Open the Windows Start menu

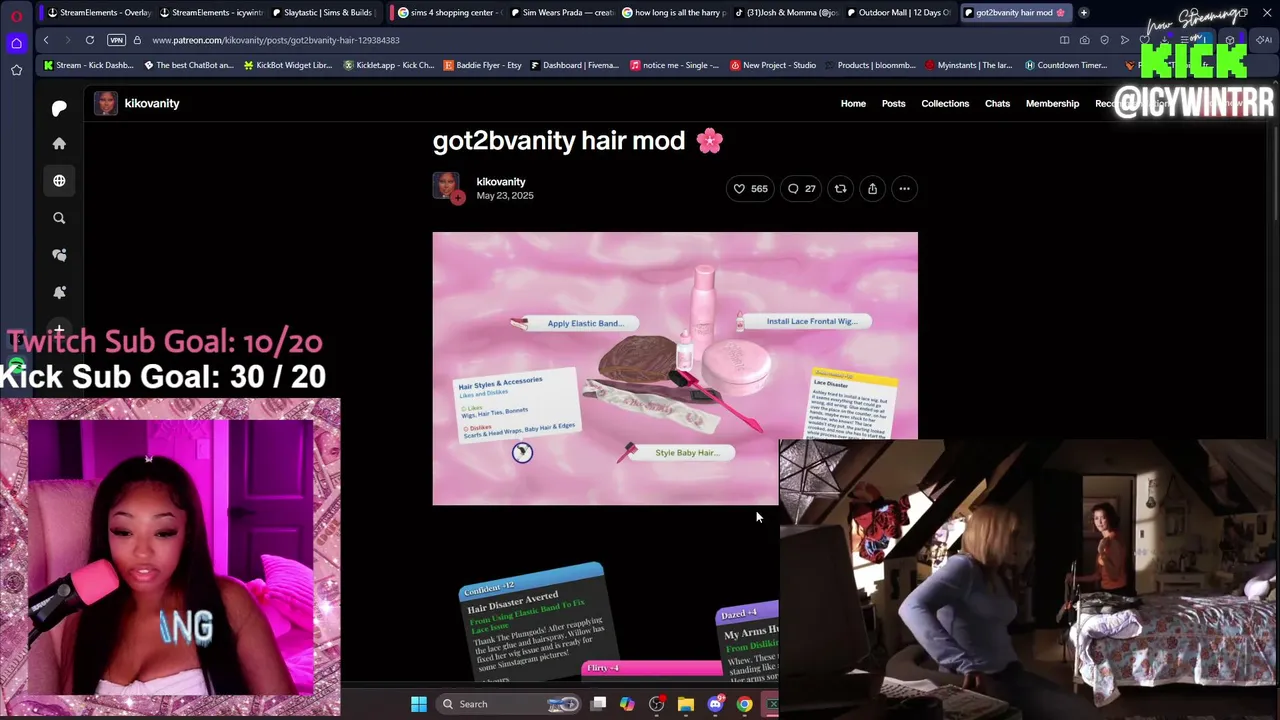click(419, 704)
